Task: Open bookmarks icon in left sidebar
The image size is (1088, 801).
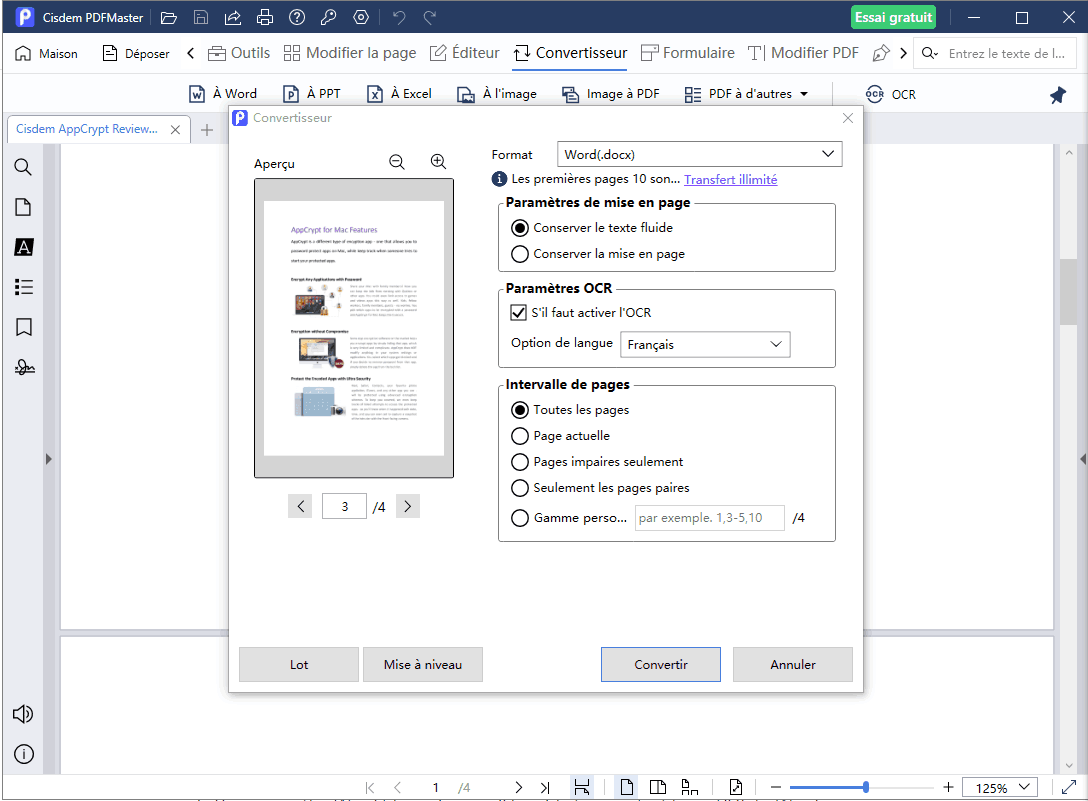Action: pyautogui.click(x=24, y=327)
